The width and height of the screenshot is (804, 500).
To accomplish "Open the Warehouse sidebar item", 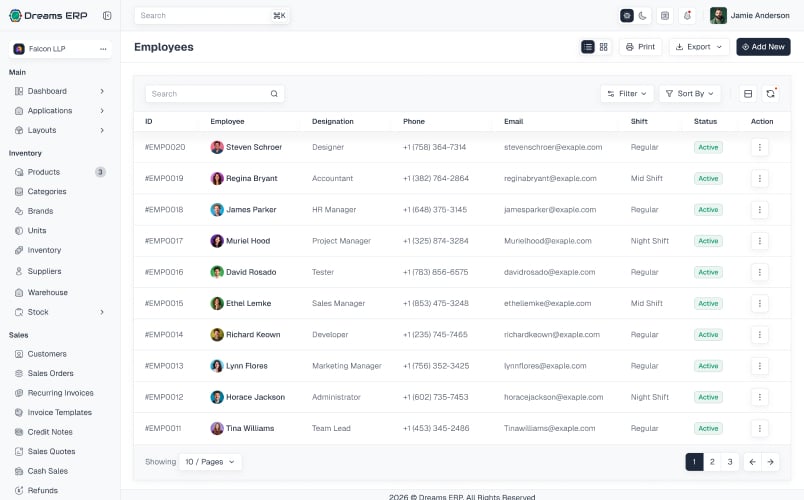I will coord(48,292).
